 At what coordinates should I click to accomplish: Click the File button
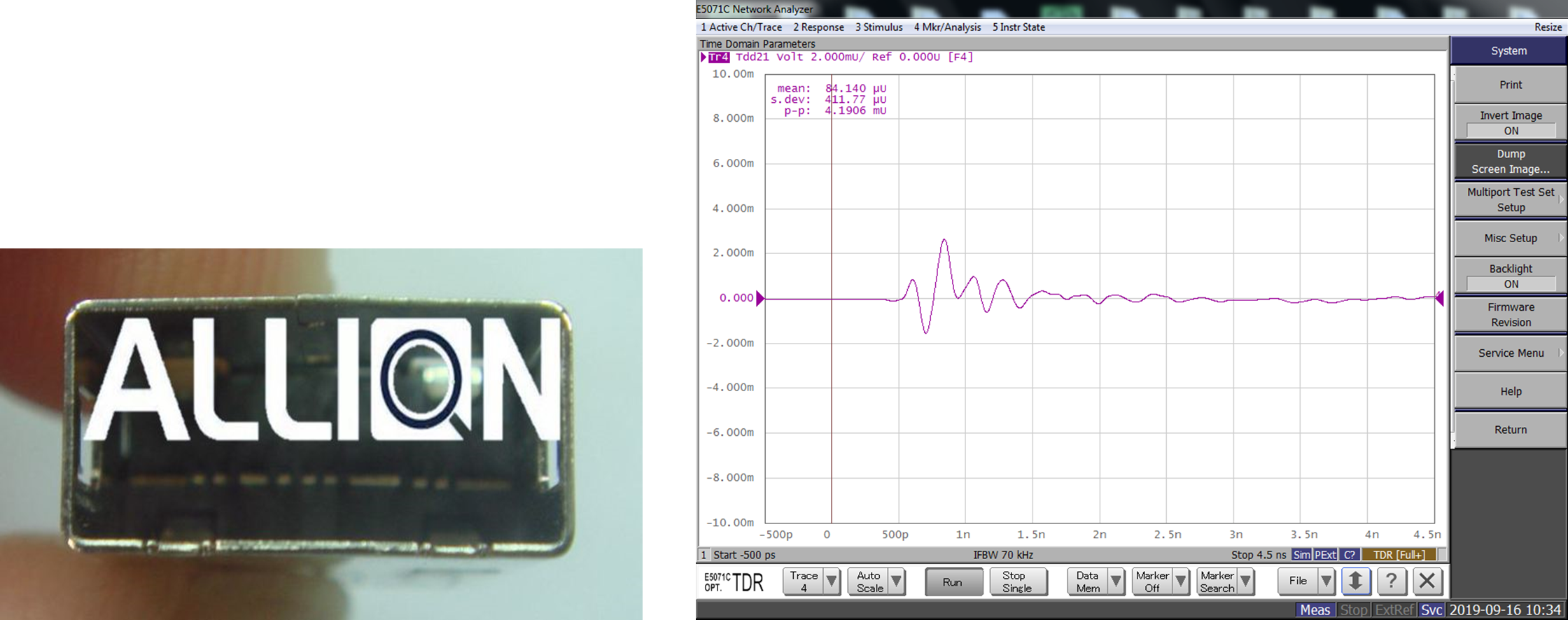[1298, 582]
